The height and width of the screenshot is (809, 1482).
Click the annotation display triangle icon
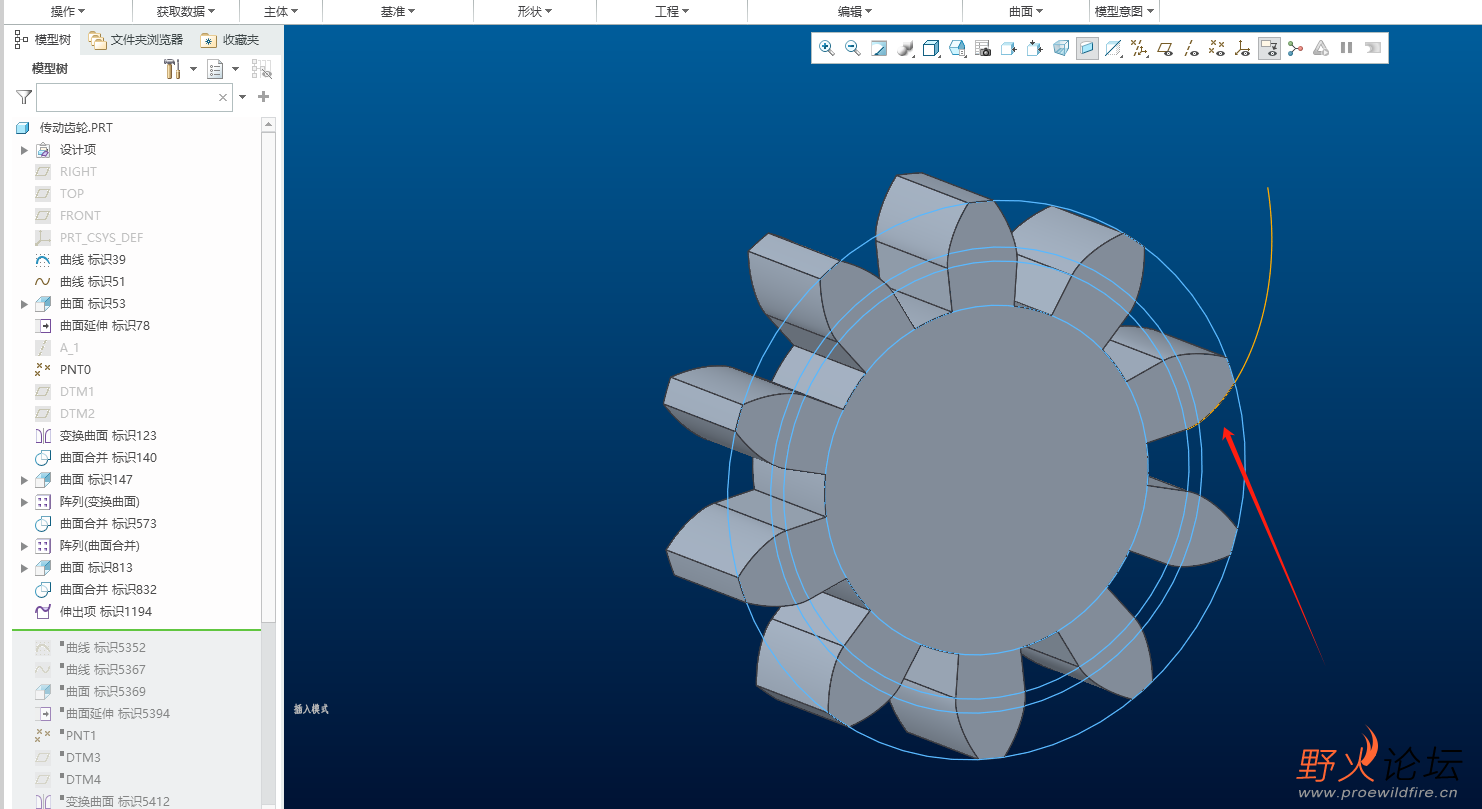coord(1321,48)
